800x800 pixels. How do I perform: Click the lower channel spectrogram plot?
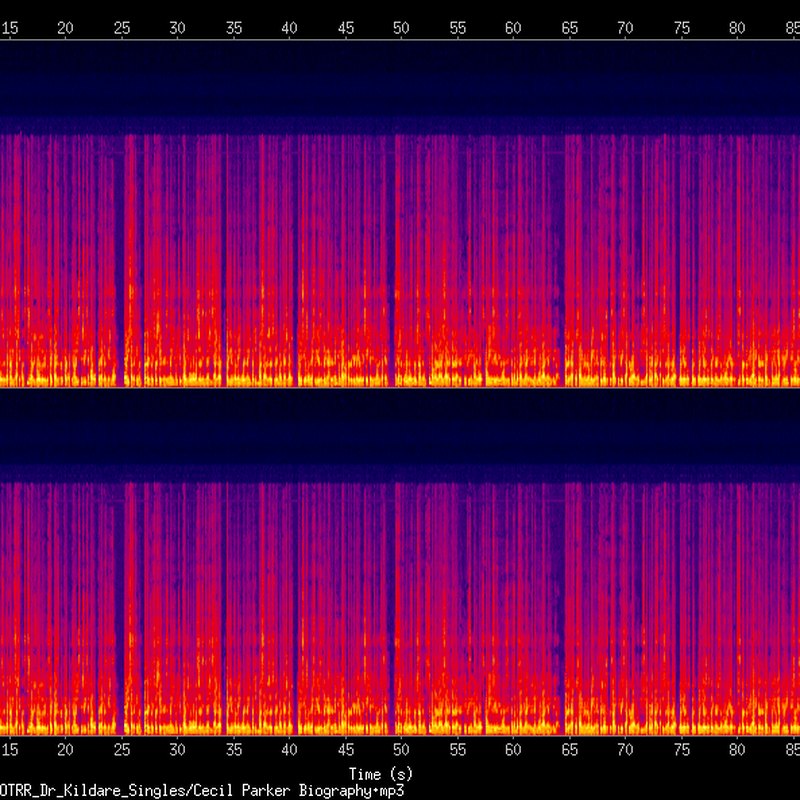(400, 562)
